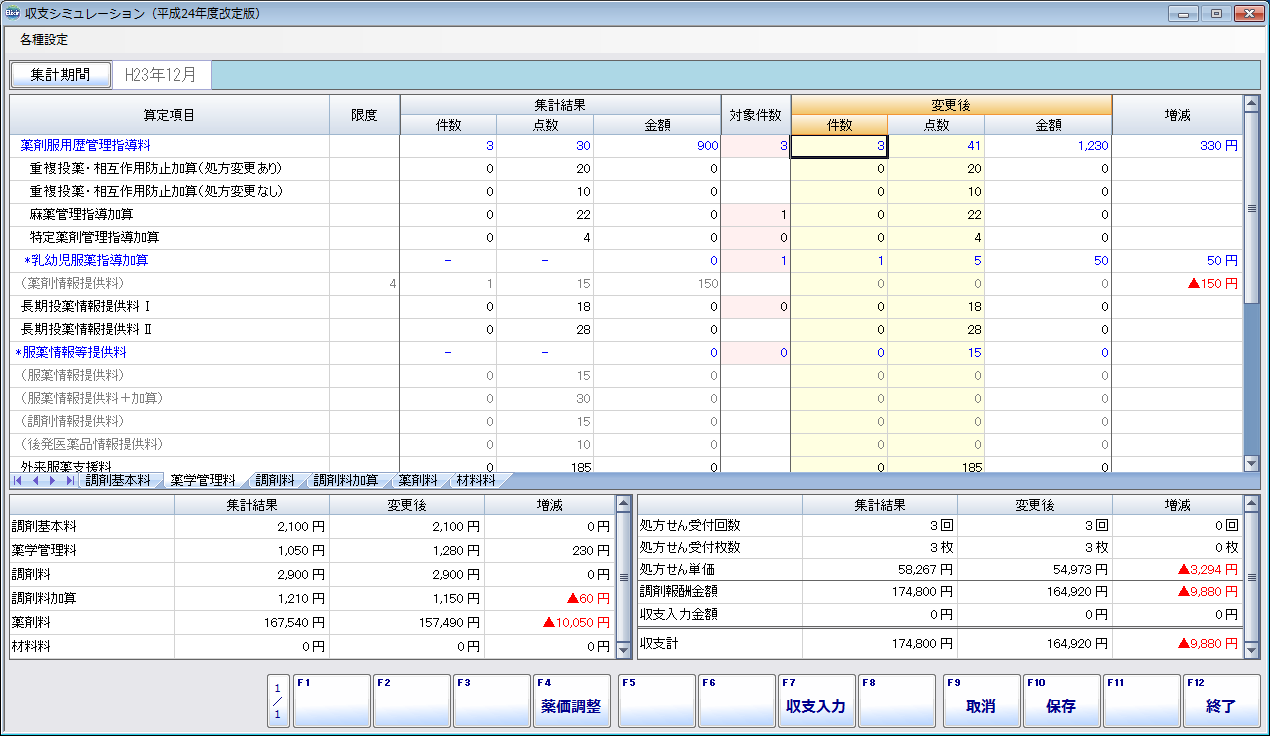Click the page indicator 1/1 button
Image resolution: width=1270 pixels, height=736 pixels.
(278, 701)
